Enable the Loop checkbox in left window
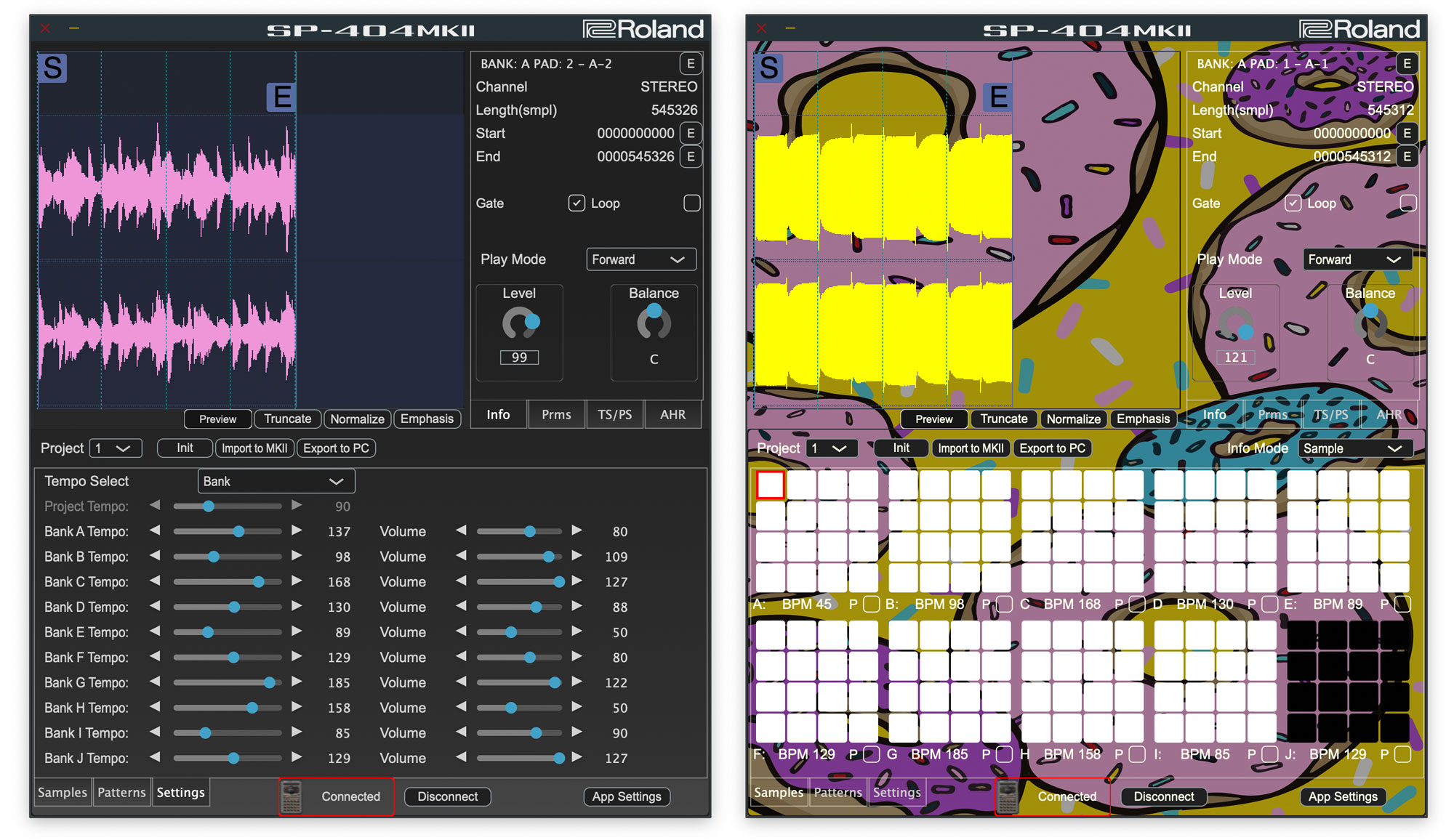This screenshot has width=1454, height=840. tap(691, 203)
